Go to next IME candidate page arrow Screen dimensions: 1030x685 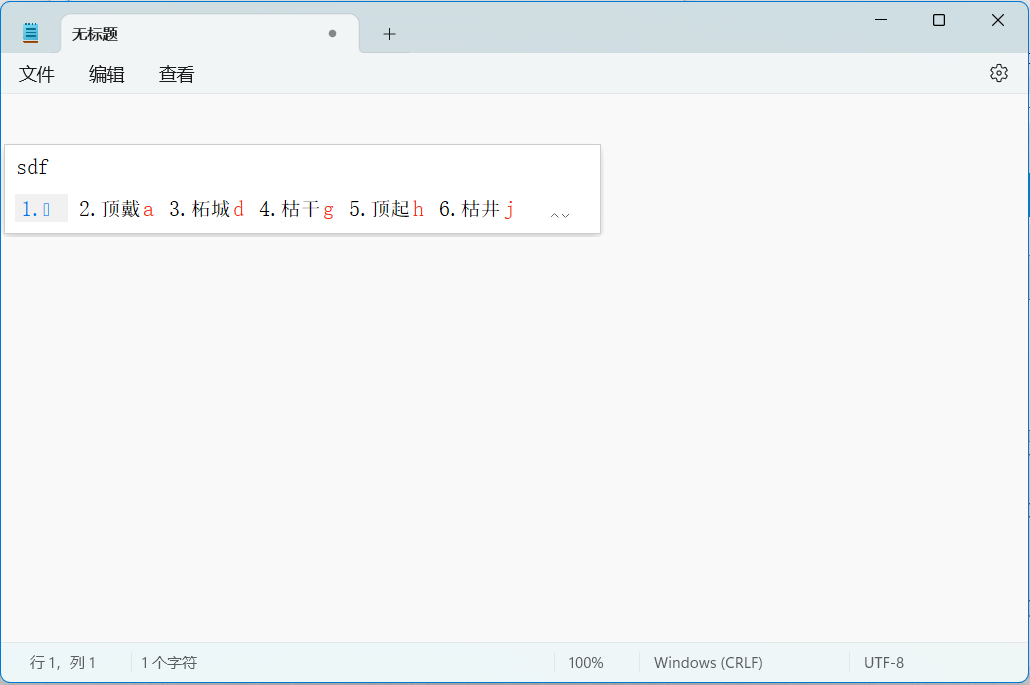point(566,215)
